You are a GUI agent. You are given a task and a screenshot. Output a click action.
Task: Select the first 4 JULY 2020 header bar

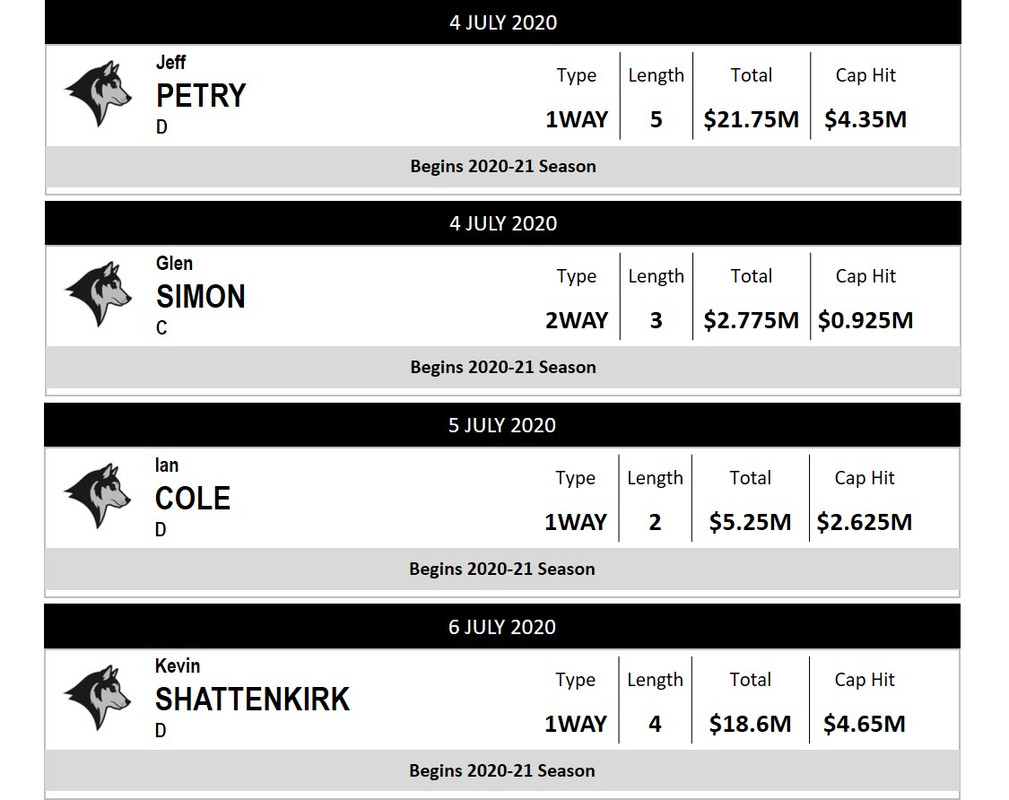pyautogui.click(x=503, y=23)
